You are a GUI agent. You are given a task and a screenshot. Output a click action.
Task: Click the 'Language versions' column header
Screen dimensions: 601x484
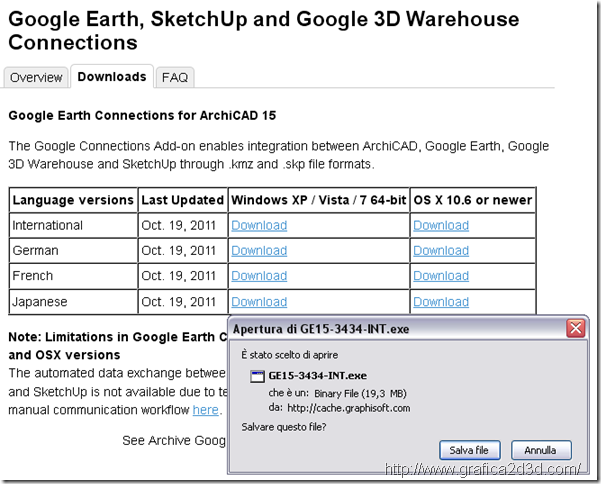click(x=73, y=200)
